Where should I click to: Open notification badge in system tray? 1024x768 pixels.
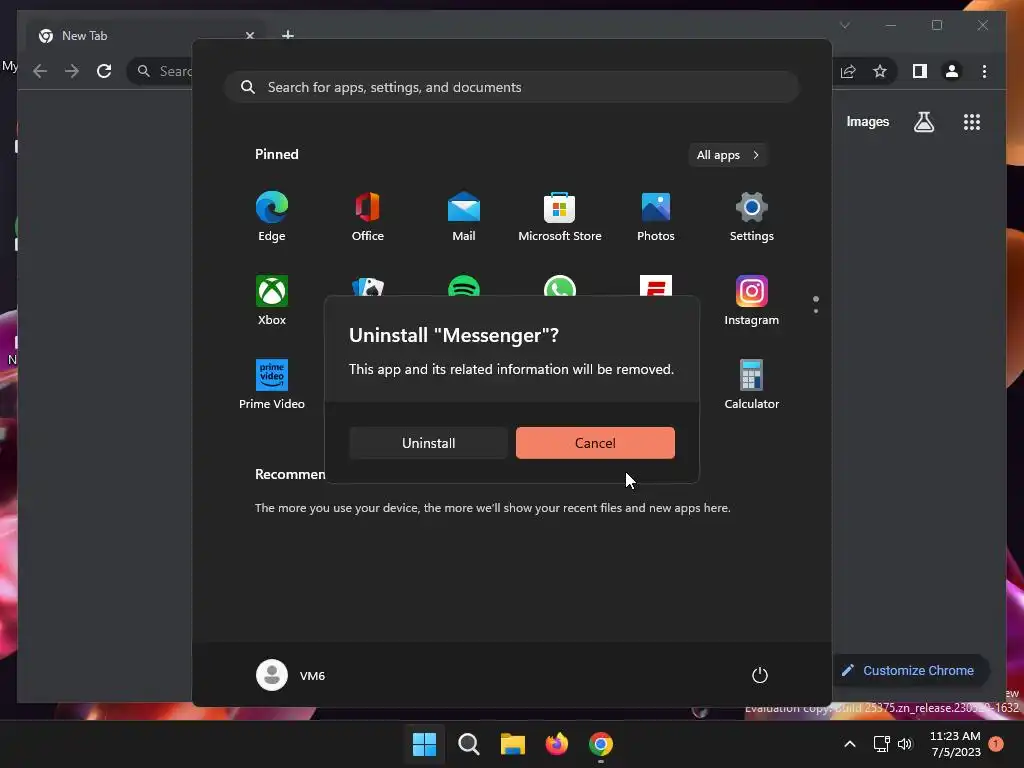coord(996,744)
